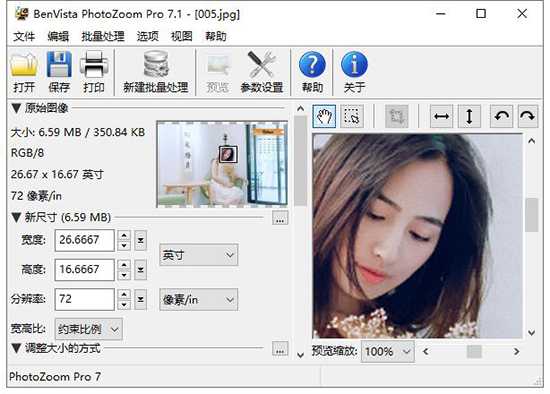Click the original image navigator thumbnail
The height and width of the screenshot is (394, 550).
tap(222, 164)
